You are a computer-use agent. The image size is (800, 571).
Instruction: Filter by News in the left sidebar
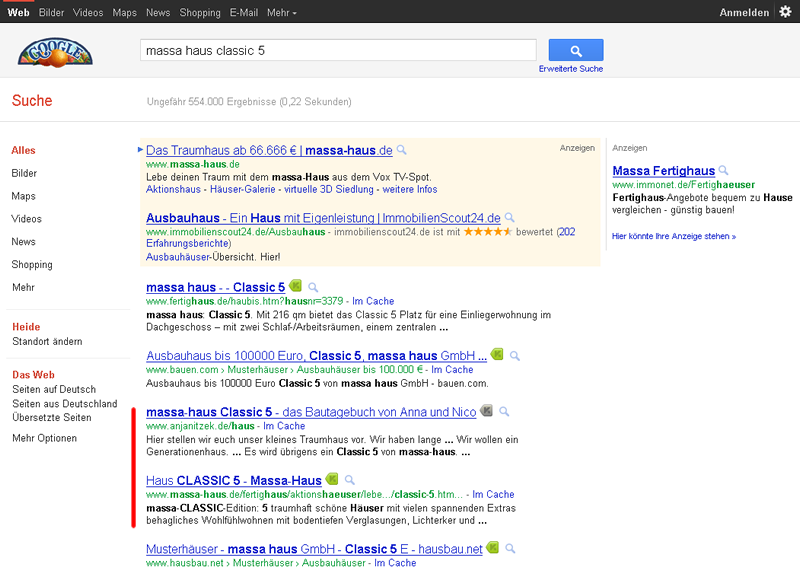click(23, 241)
